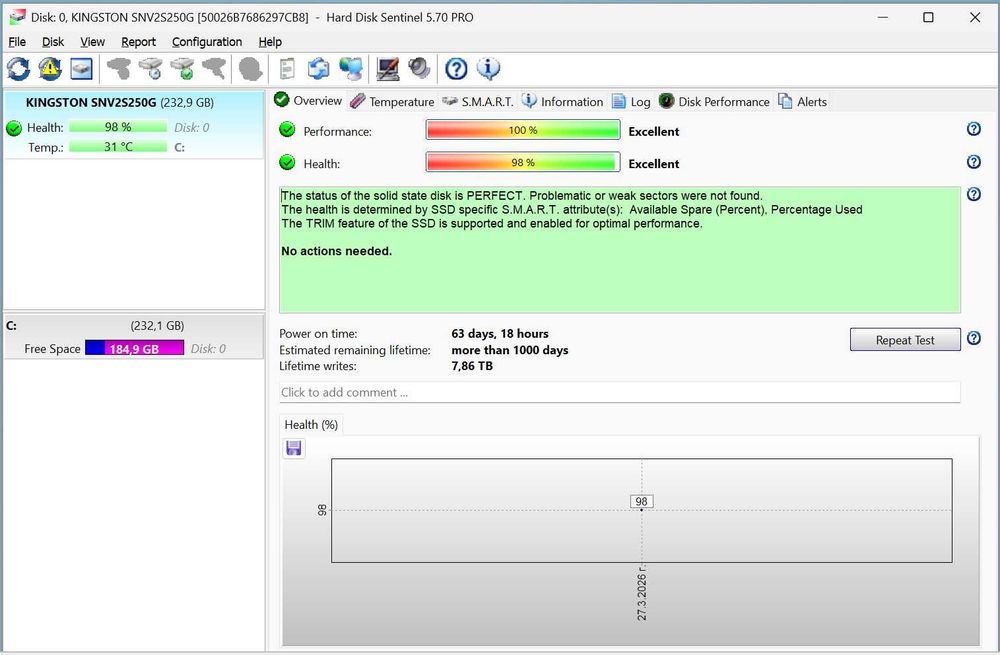Switch to the Disk Performance tab
Screen dimensions: 1000x655
(714, 102)
